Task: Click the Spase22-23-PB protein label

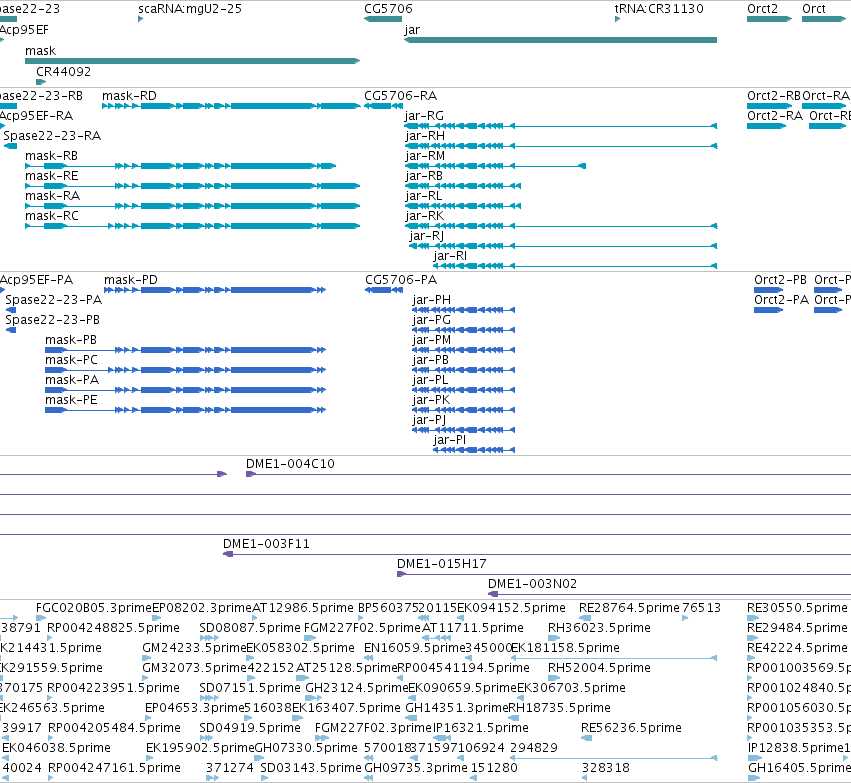Action: coord(53,320)
